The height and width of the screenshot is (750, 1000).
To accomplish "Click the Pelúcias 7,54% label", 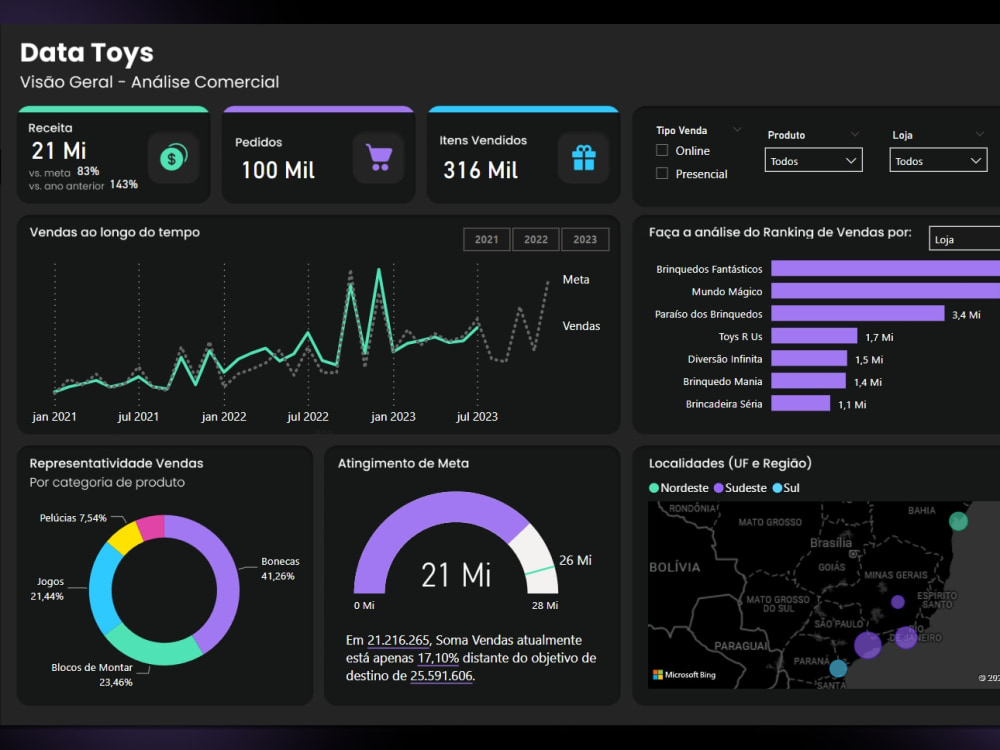I will [73, 518].
